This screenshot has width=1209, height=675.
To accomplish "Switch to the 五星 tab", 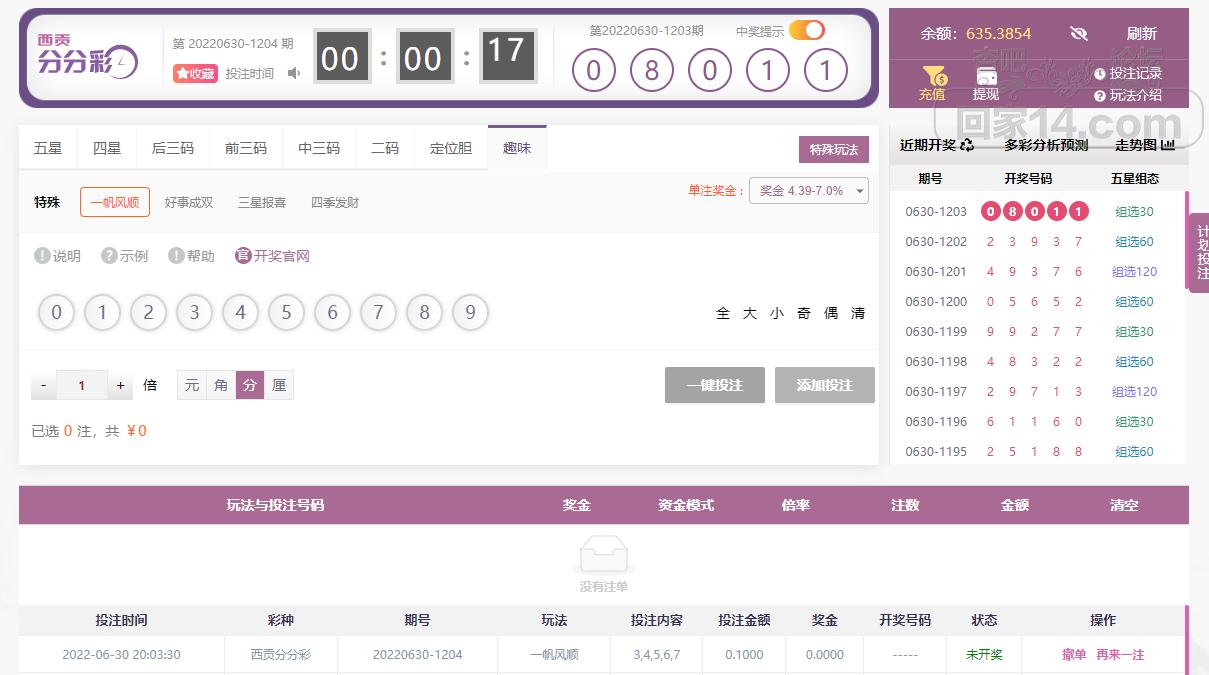I will [x=48, y=148].
